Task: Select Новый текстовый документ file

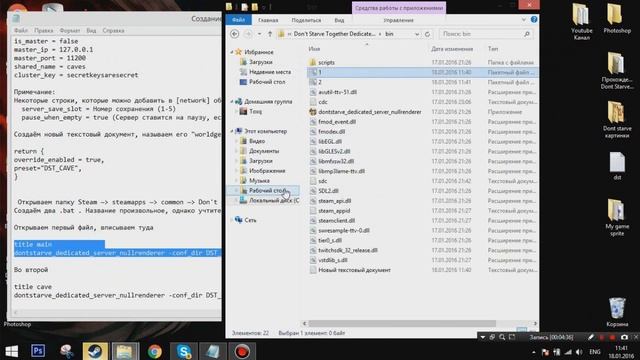Action: coord(354,270)
